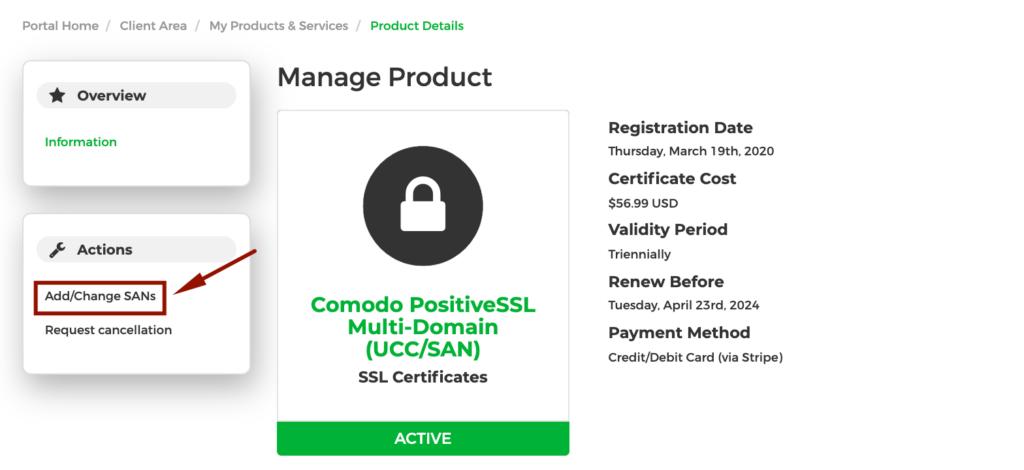Open Add/Change SANs action
The image size is (1024, 470).
101,296
